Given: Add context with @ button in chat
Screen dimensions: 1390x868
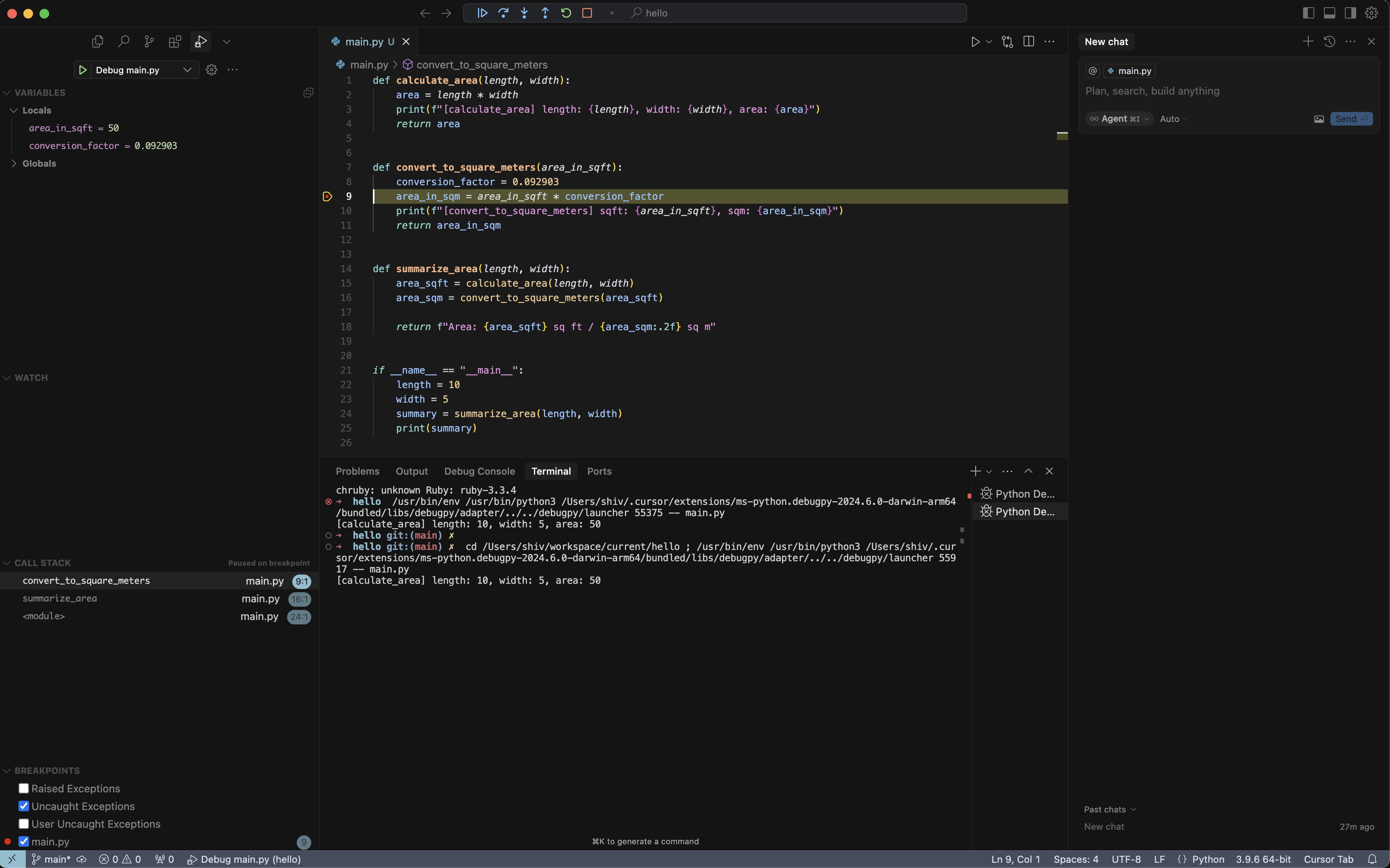Looking at the screenshot, I should pos(1092,70).
